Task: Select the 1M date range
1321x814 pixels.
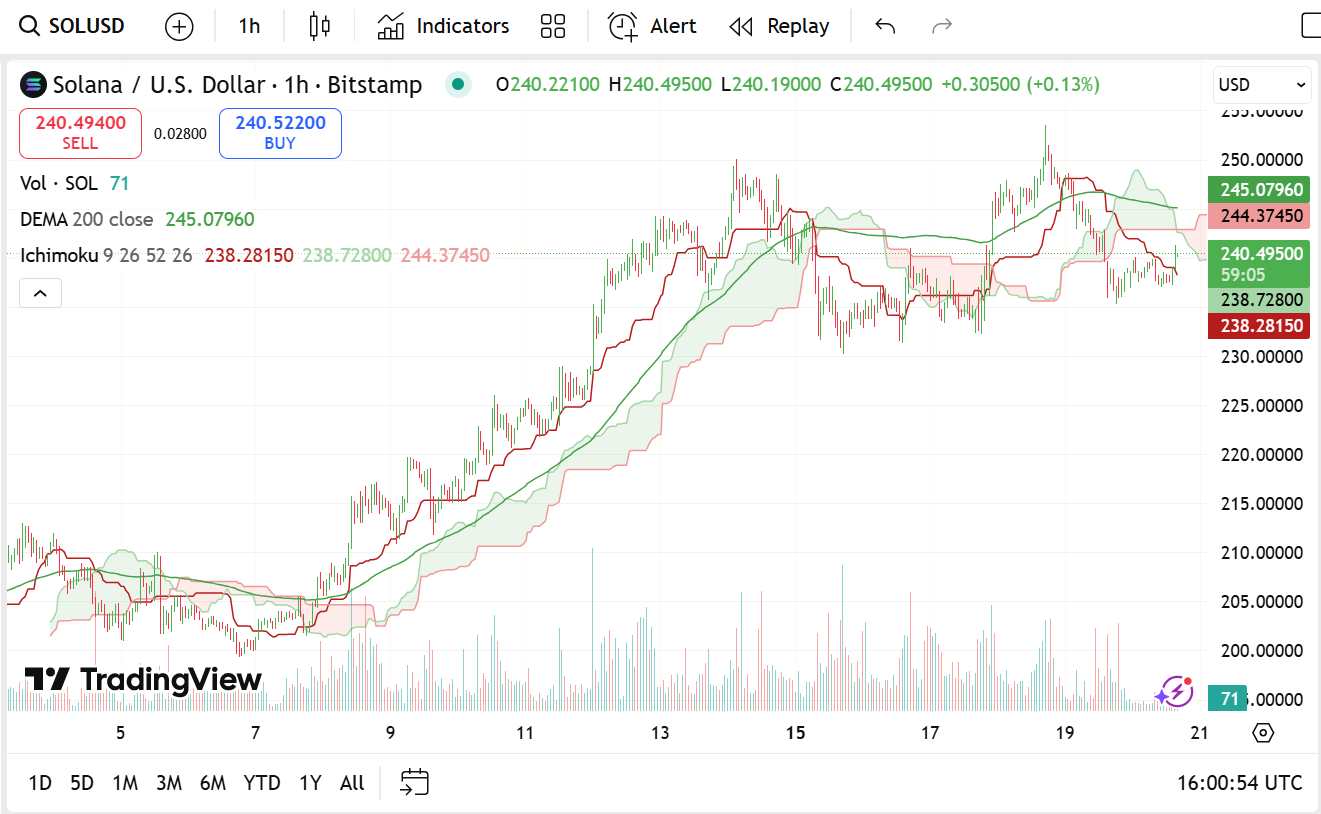Action: coord(125,783)
